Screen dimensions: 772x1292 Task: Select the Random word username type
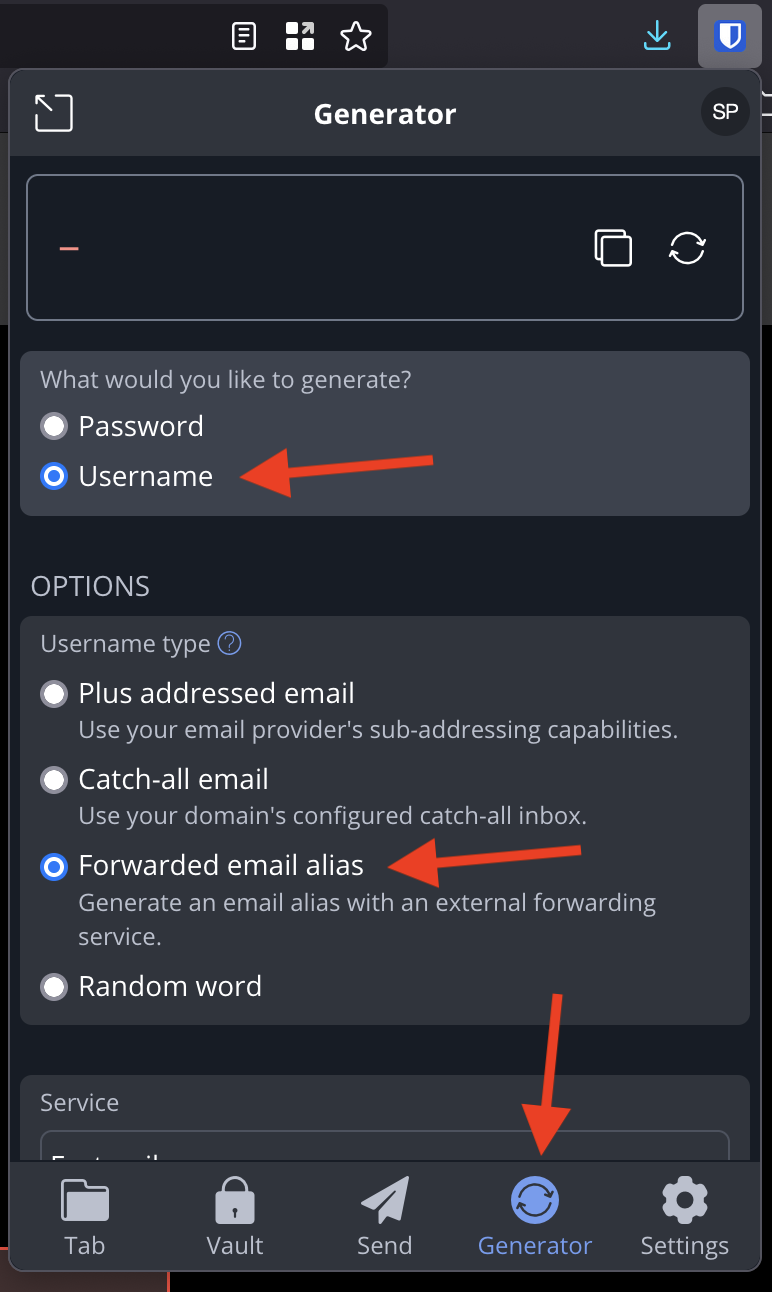coord(54,986)
